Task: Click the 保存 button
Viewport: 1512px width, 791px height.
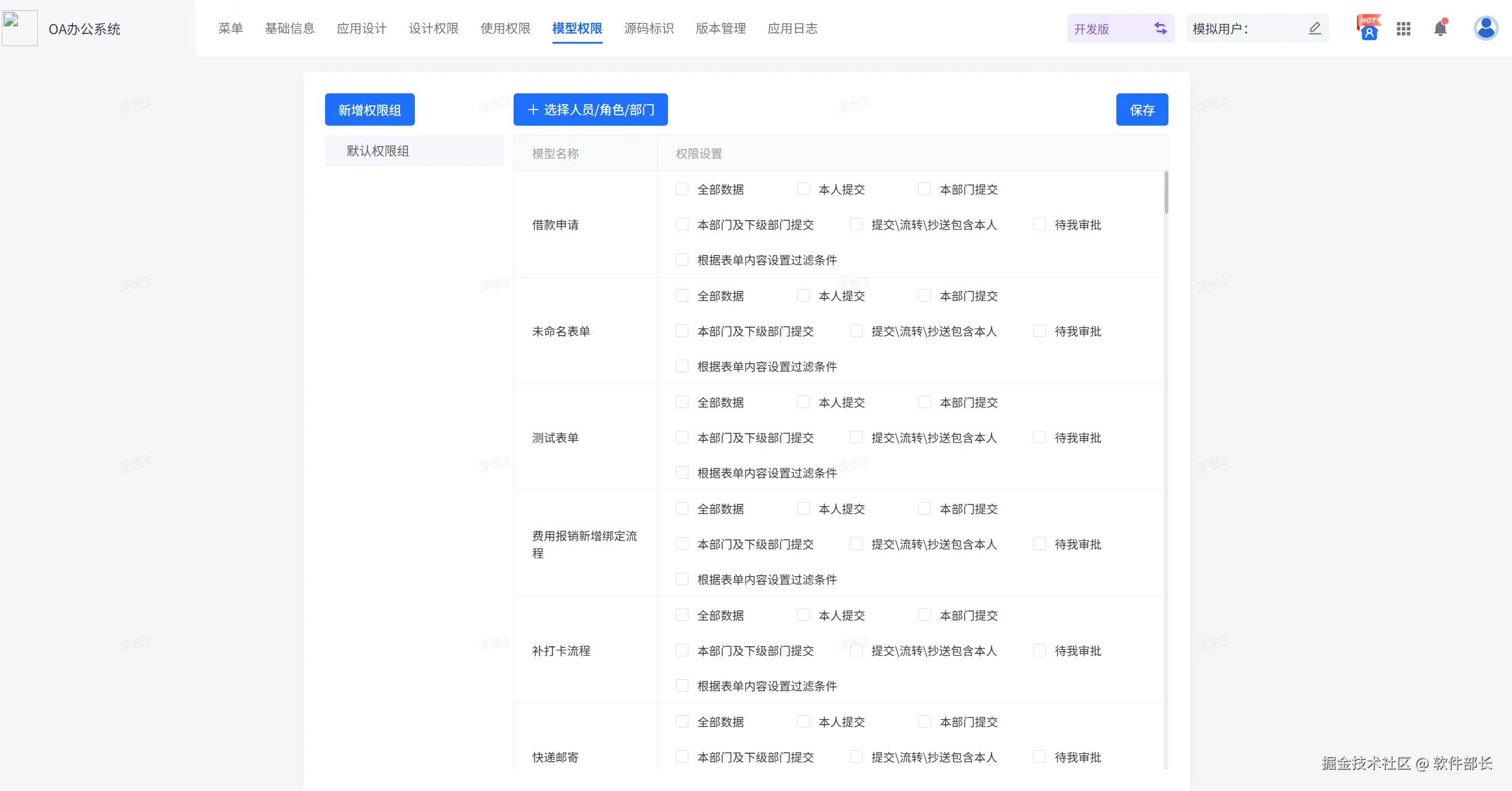Action: point(1141,109)
